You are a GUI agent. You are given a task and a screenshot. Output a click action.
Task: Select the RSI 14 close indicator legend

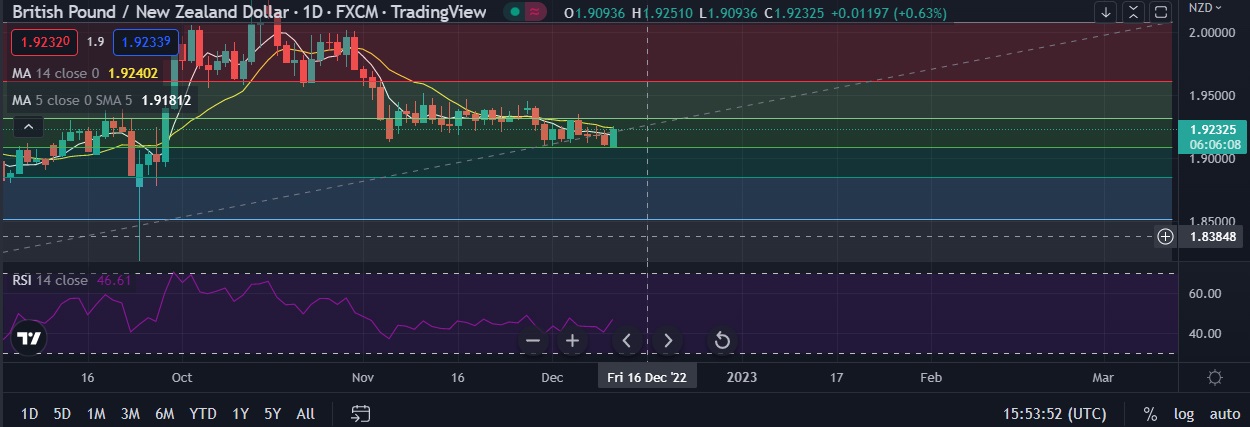[50, 280]
